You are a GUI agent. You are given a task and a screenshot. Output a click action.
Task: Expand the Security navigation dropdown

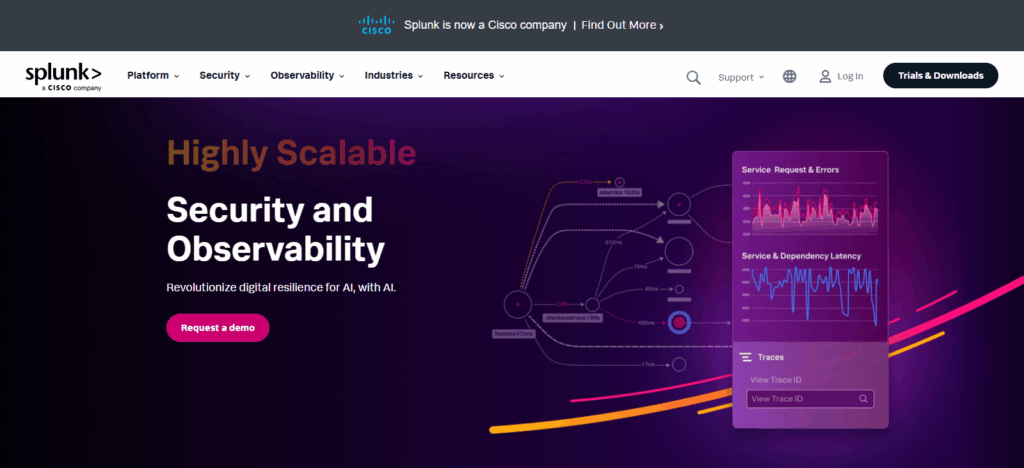point(224,76)
